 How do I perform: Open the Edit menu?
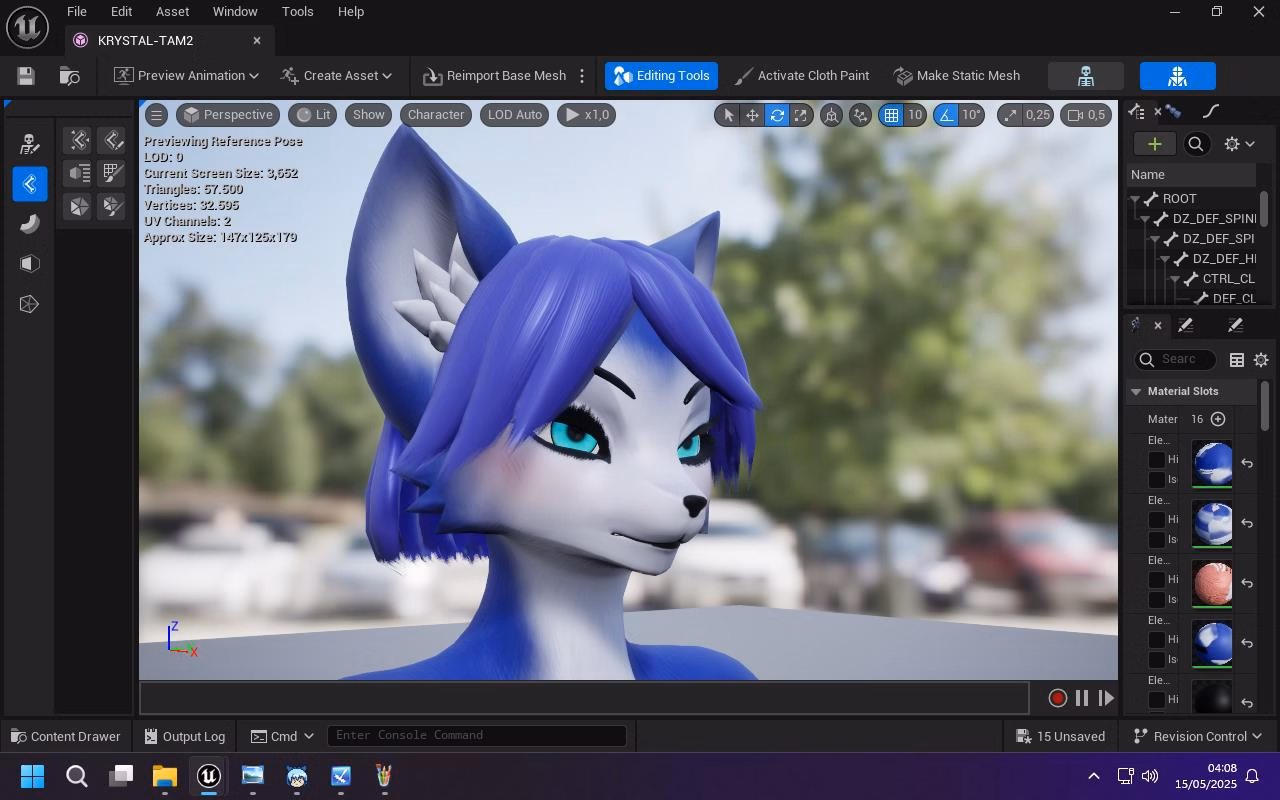pyautogui.click(x=121, y=12)
